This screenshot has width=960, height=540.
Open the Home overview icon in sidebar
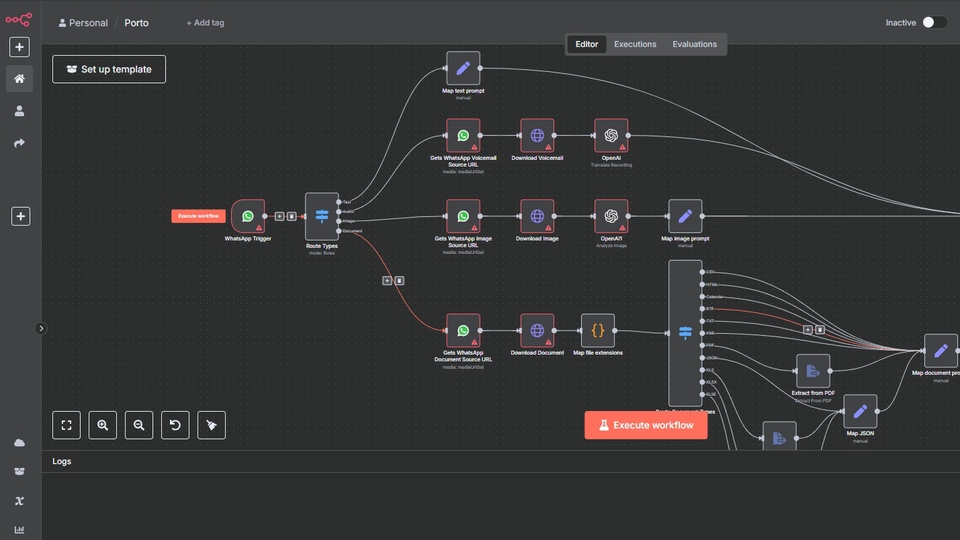pos(20,79)
